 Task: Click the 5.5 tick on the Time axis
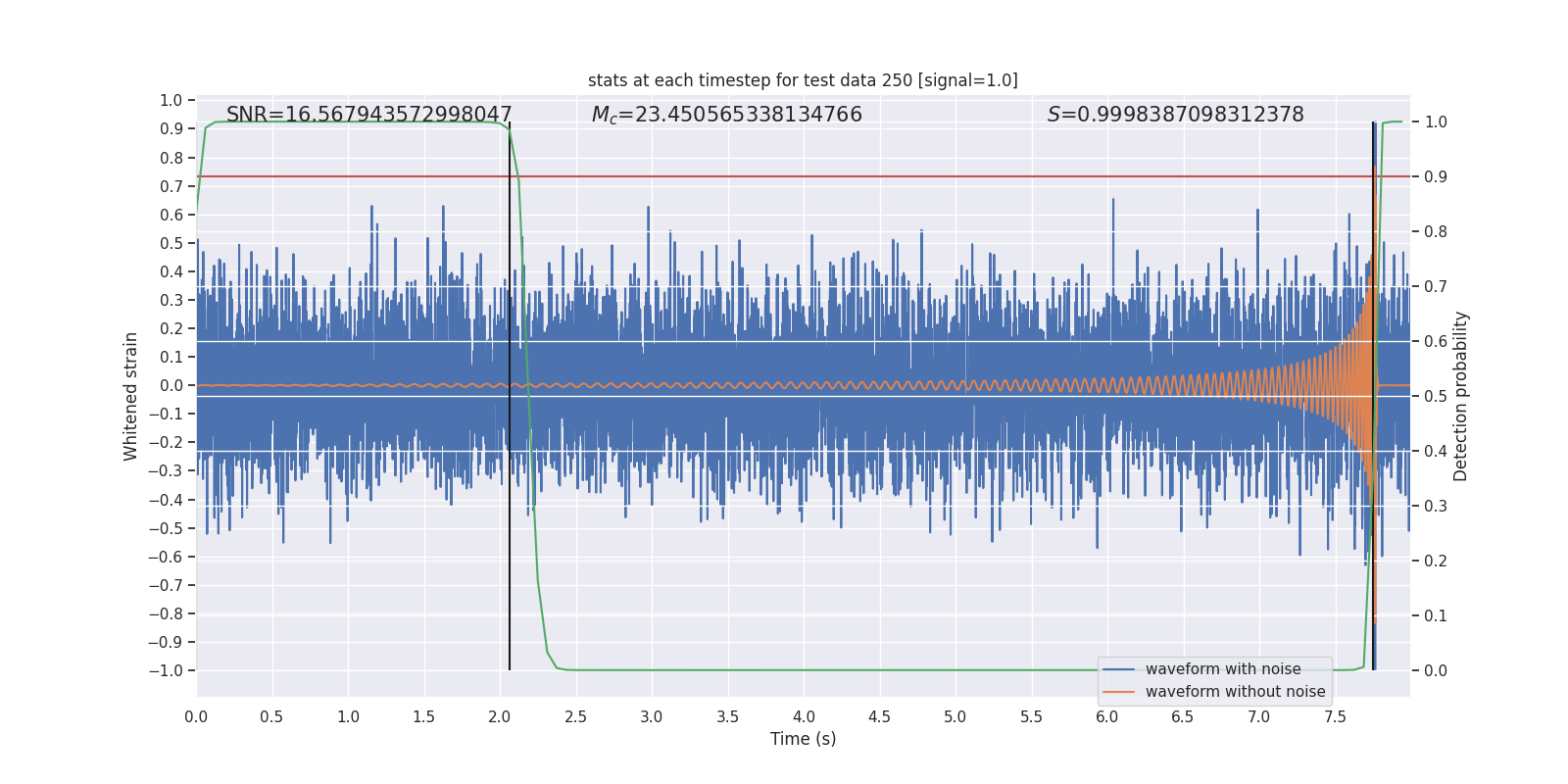[1031, 716]
